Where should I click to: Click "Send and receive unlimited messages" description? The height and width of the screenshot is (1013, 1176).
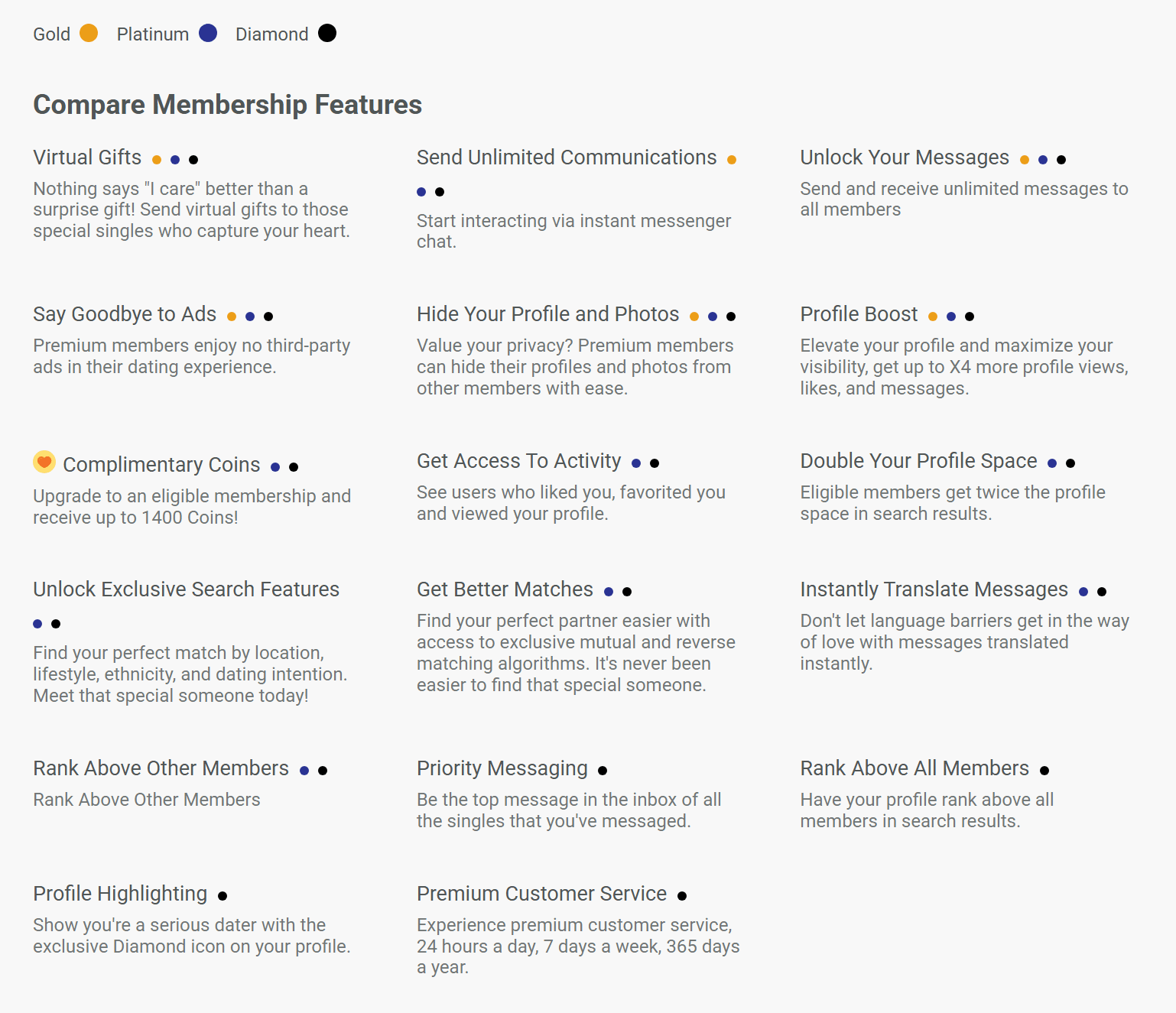tap(964, 200)
